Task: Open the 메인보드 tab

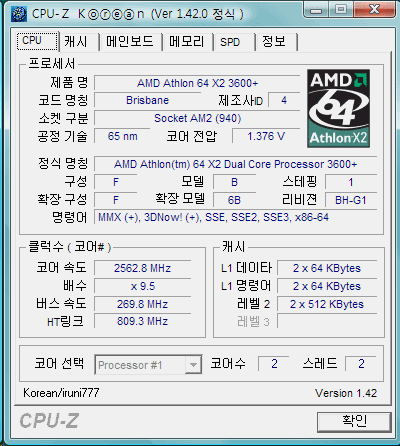Action: (x=130, y=42)
